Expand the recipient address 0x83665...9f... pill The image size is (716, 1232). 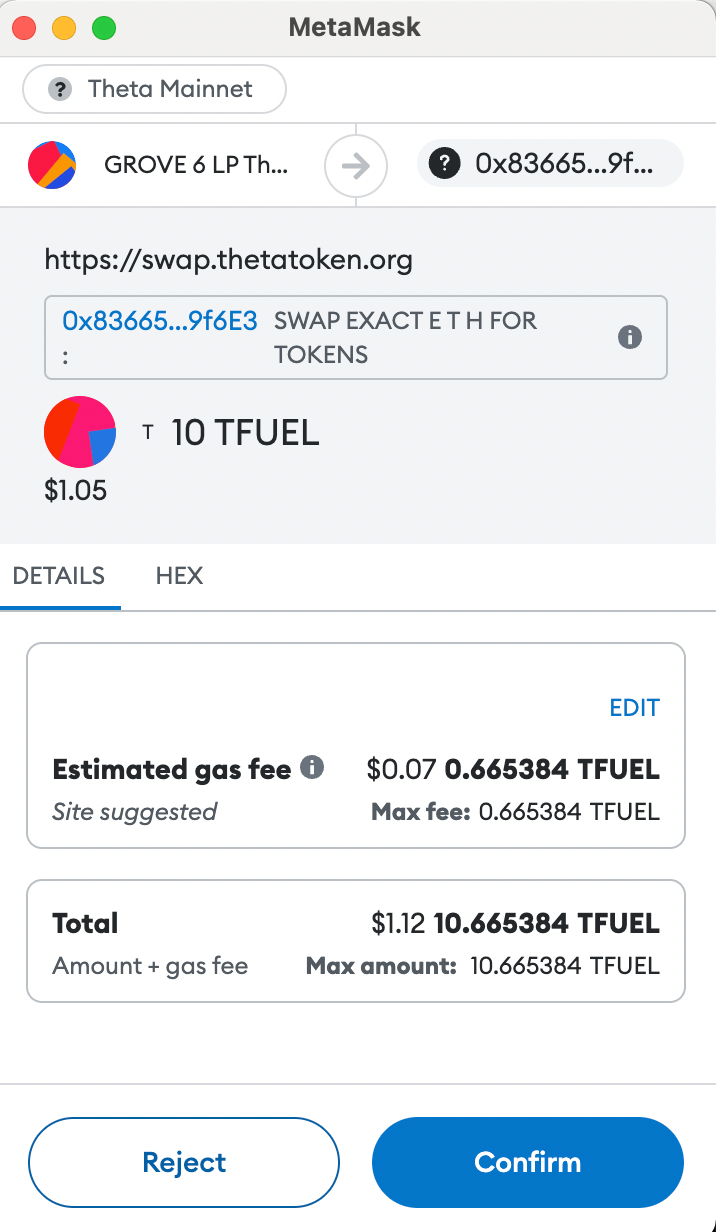pos(550,163)
